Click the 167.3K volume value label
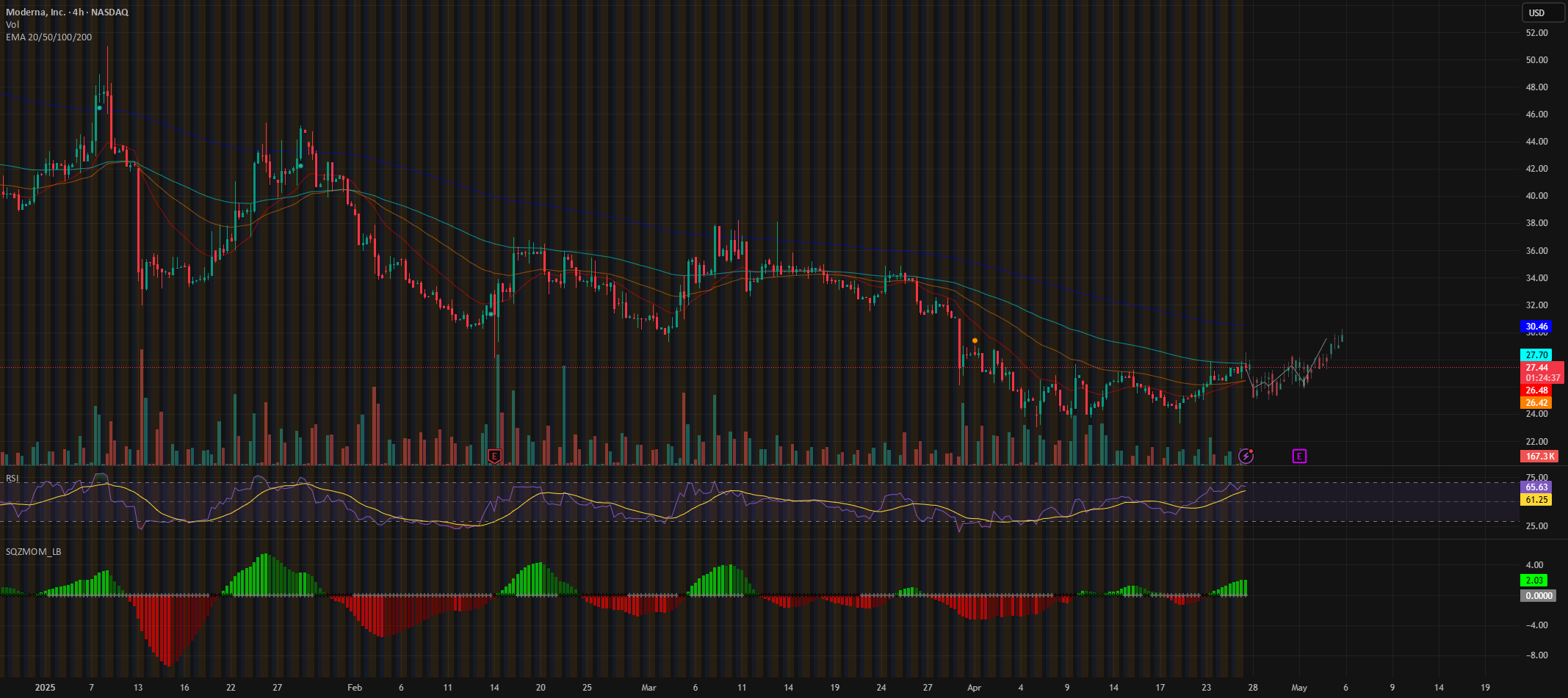 (1539, 457)
